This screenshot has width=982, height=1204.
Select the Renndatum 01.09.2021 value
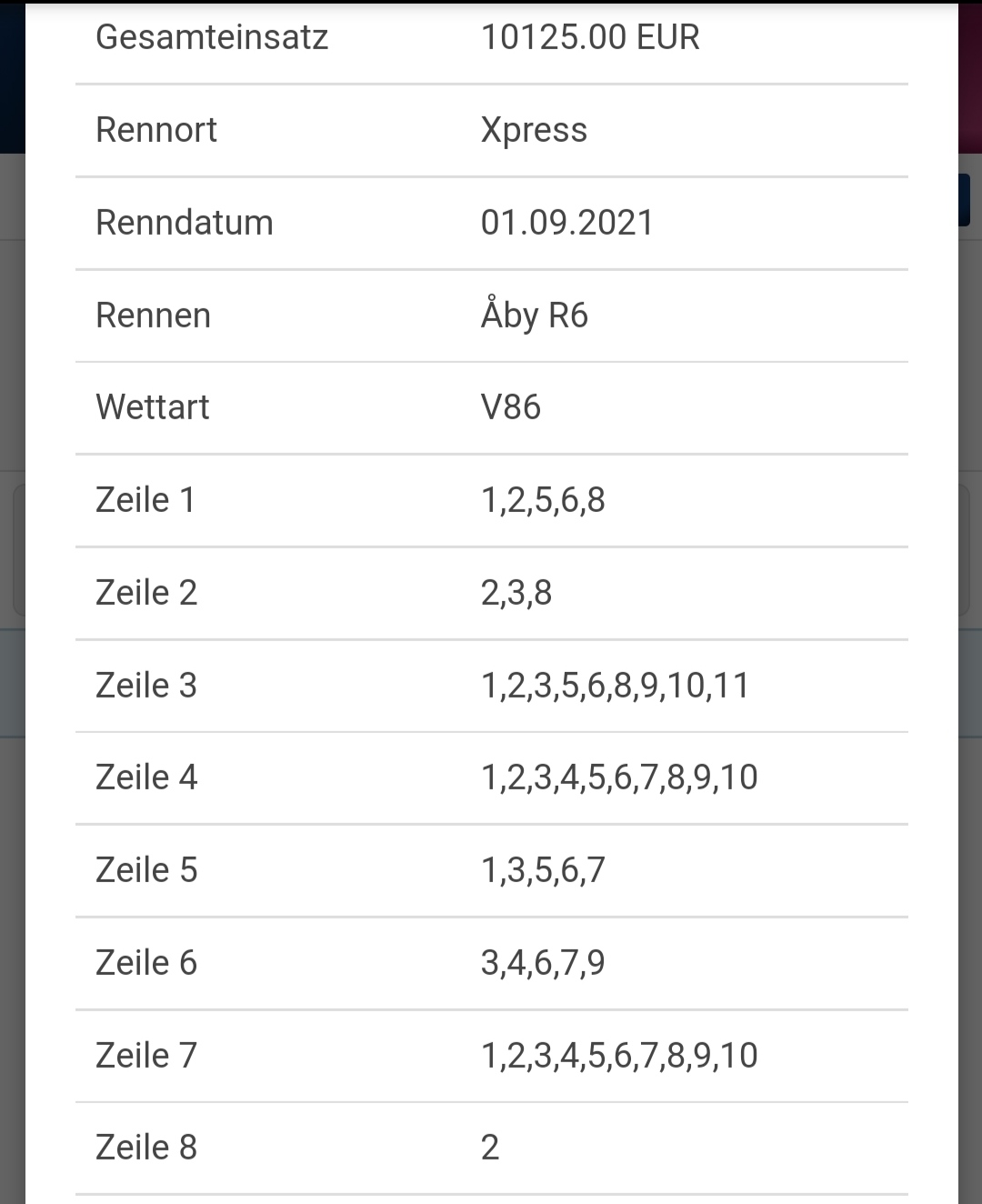[567, 223]
